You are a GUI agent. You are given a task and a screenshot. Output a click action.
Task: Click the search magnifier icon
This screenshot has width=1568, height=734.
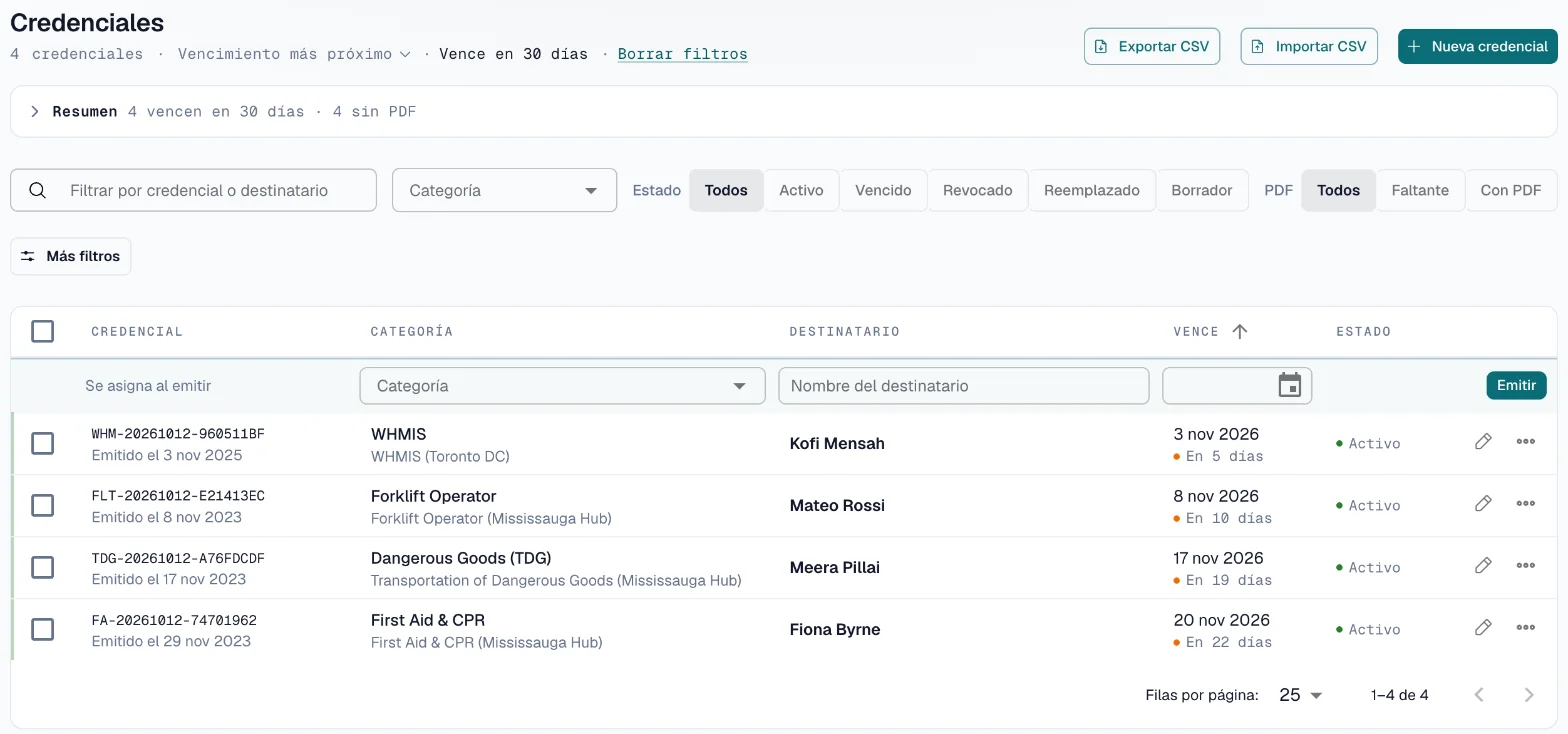(x=38, y=190)
